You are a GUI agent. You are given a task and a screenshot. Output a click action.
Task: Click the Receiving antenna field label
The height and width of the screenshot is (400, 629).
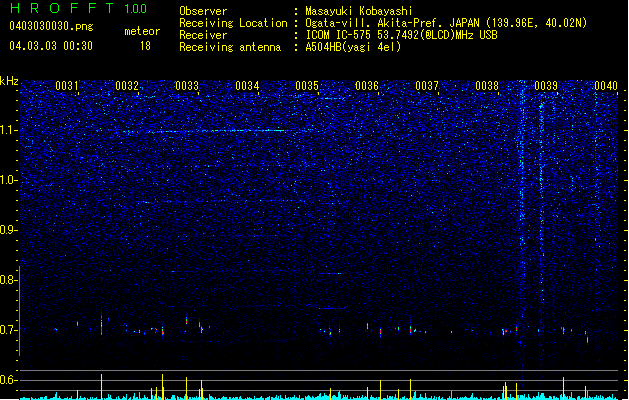[230, 47]
